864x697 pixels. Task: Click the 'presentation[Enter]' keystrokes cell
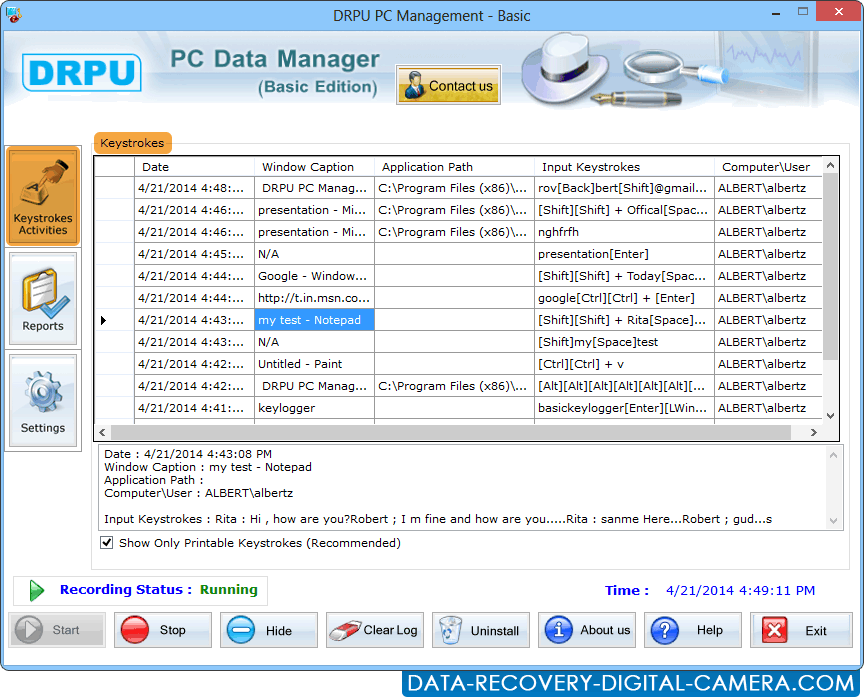(624, 254)
